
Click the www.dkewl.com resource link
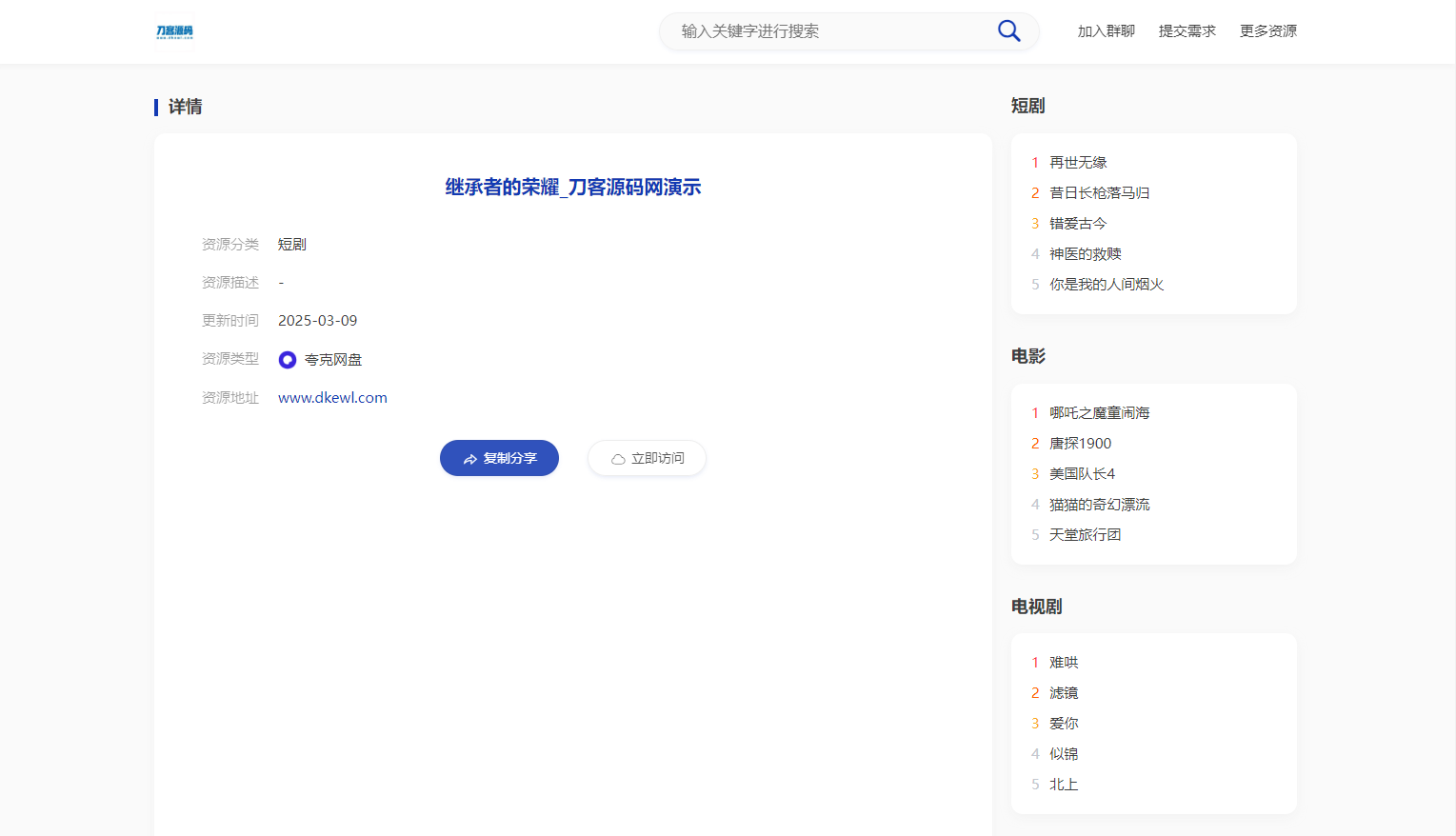tap(332, 397)
